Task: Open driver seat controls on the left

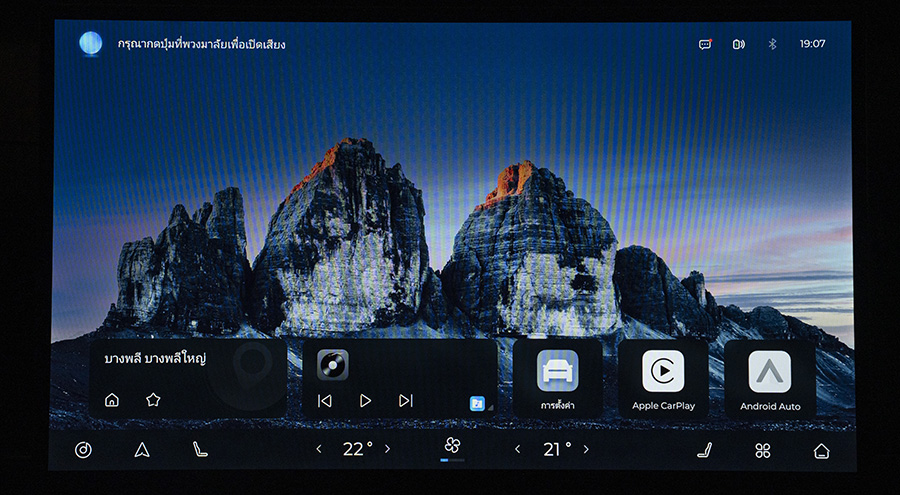Action: (200, 450)
